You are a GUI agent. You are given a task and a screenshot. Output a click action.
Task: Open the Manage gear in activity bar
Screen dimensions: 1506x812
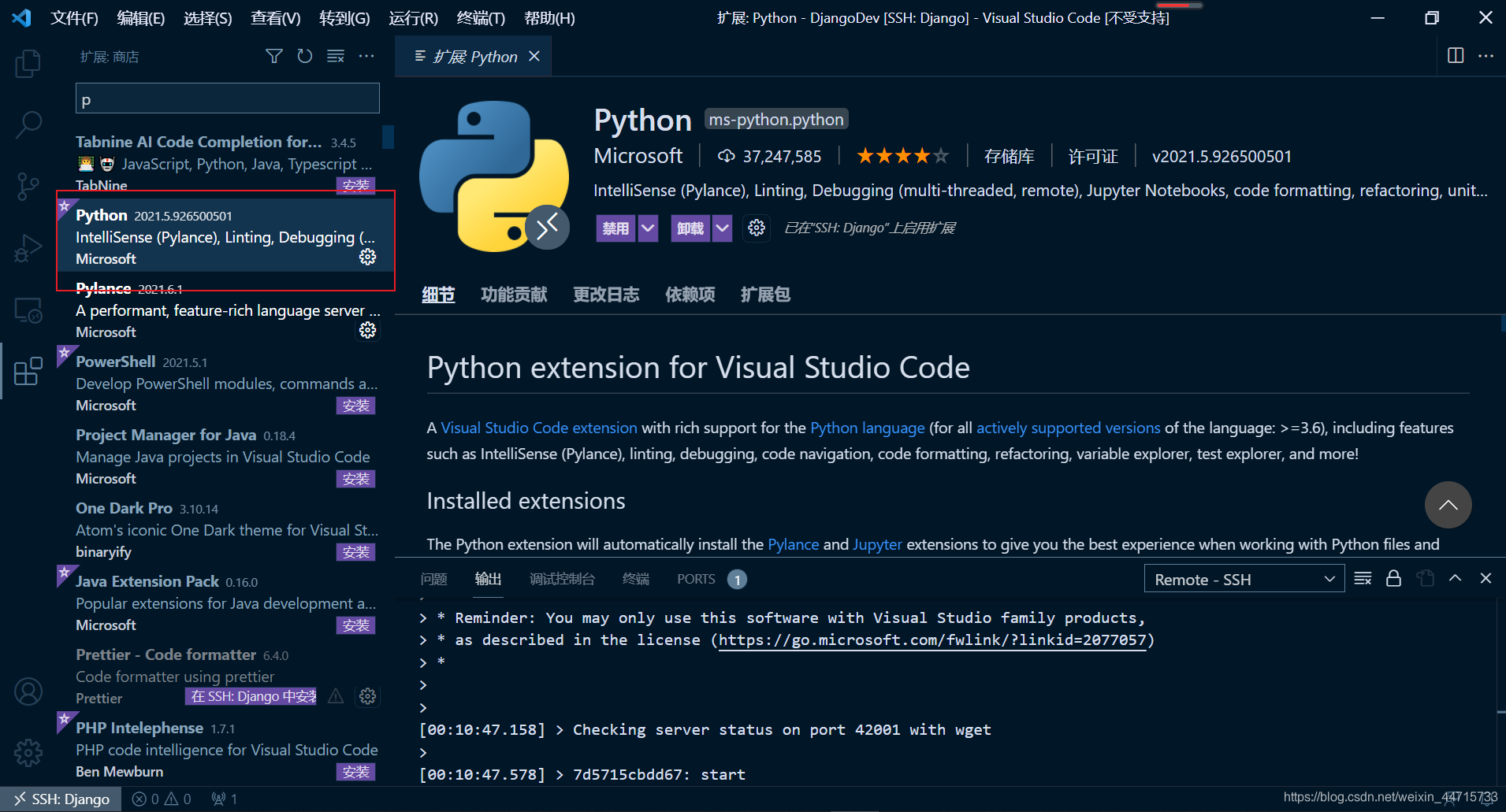(x=28, y=753)
